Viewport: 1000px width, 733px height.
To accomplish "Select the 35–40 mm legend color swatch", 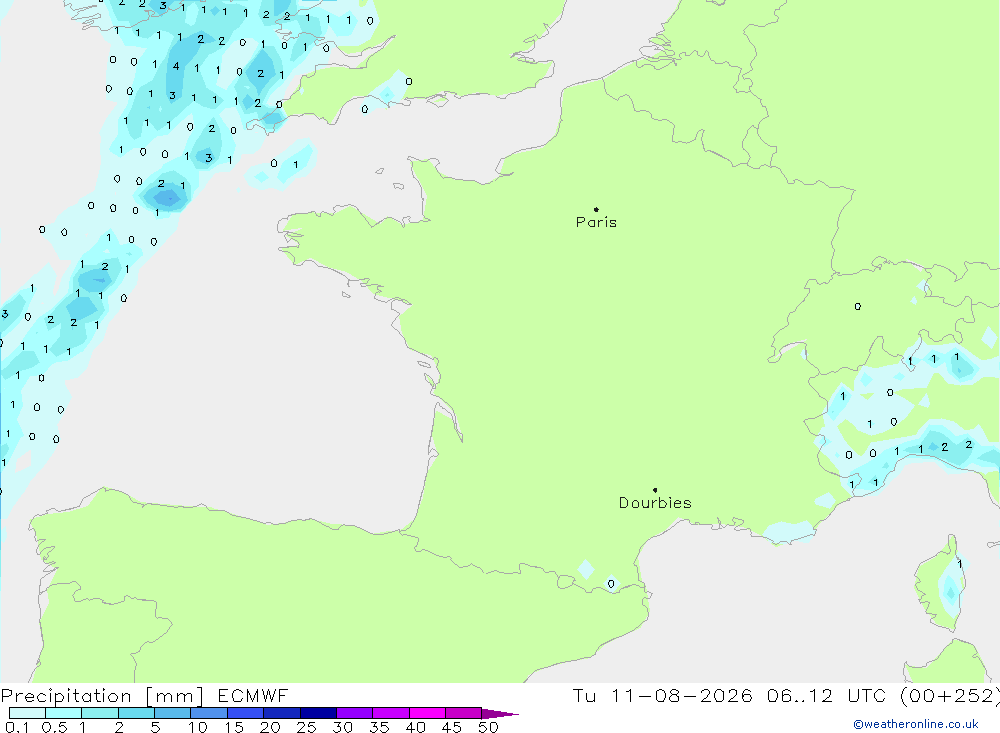I will (390, 713).
